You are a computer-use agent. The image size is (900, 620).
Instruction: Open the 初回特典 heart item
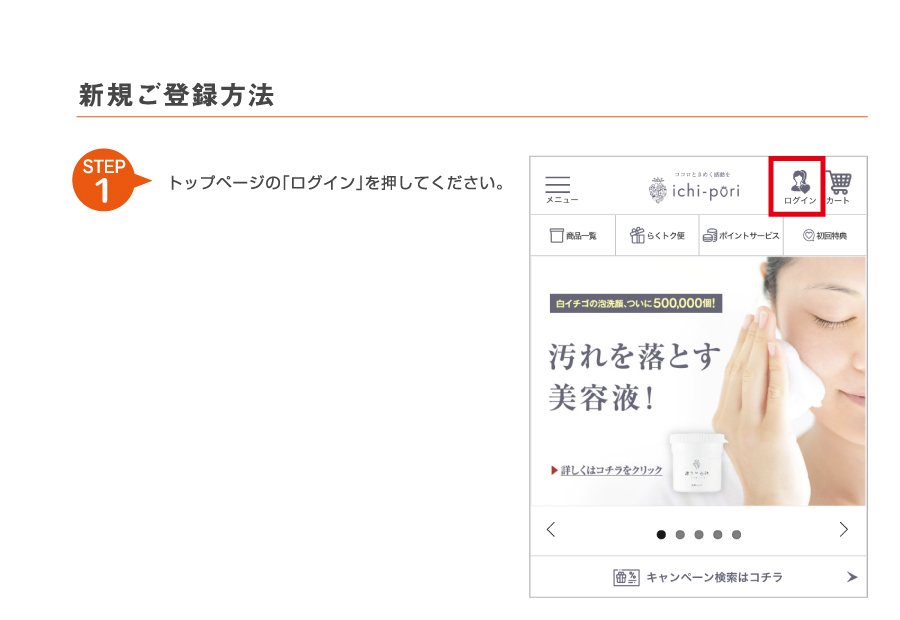(x=825, y=235)
